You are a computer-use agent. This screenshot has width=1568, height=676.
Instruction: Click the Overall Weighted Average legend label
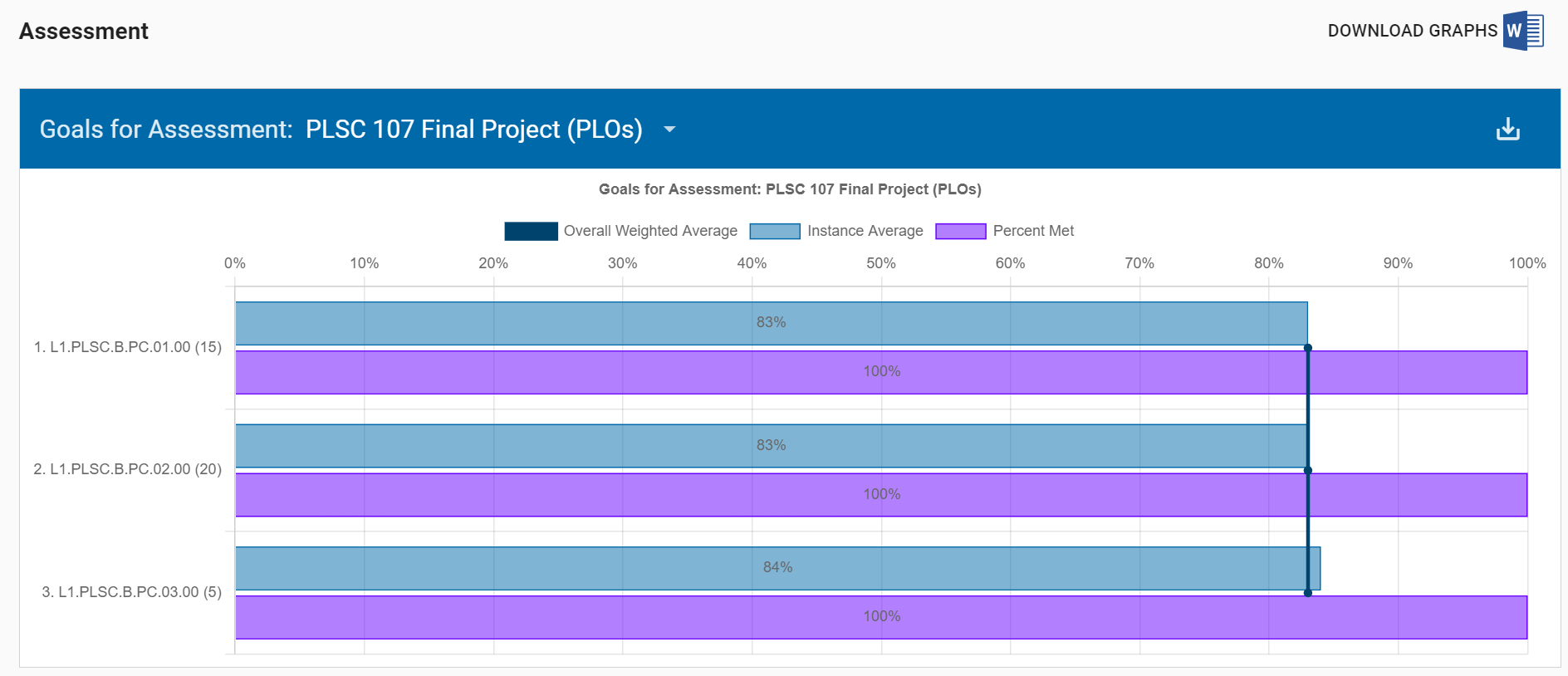(x=650, y=231)
